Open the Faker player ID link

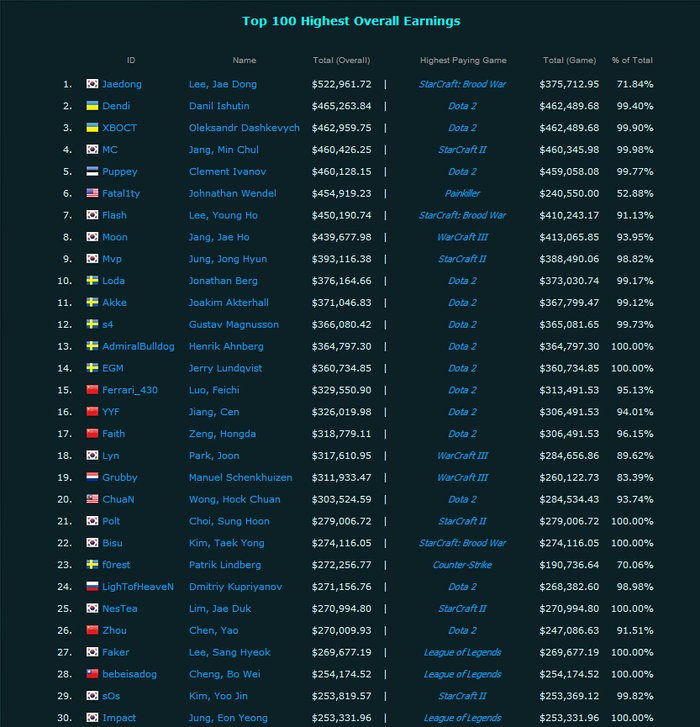(x=115, y=652)
